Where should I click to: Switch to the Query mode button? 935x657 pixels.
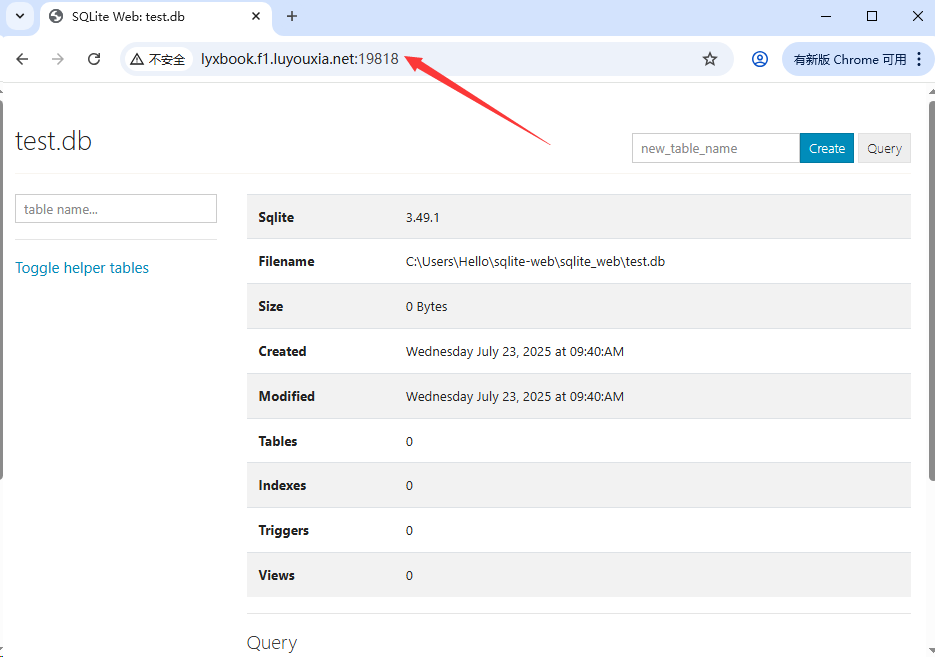[884, 147]
